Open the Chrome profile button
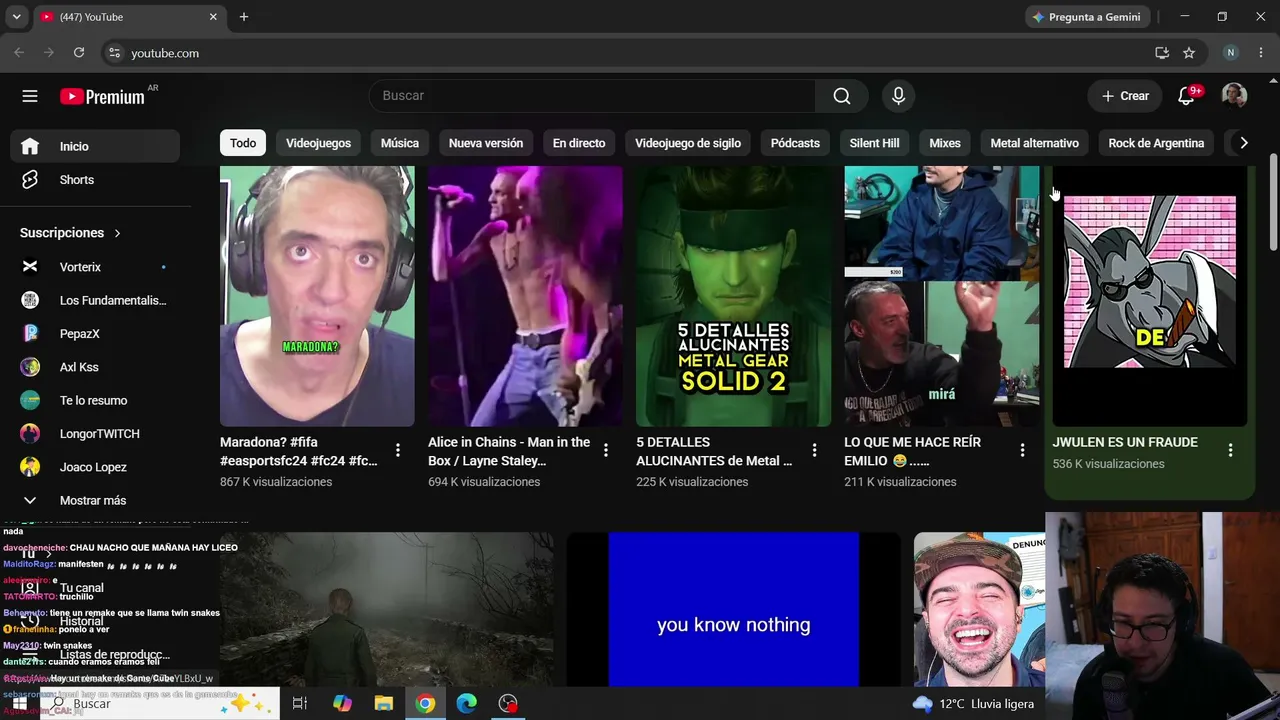This screenshot has width=1280, height=720. (1231, 53)
